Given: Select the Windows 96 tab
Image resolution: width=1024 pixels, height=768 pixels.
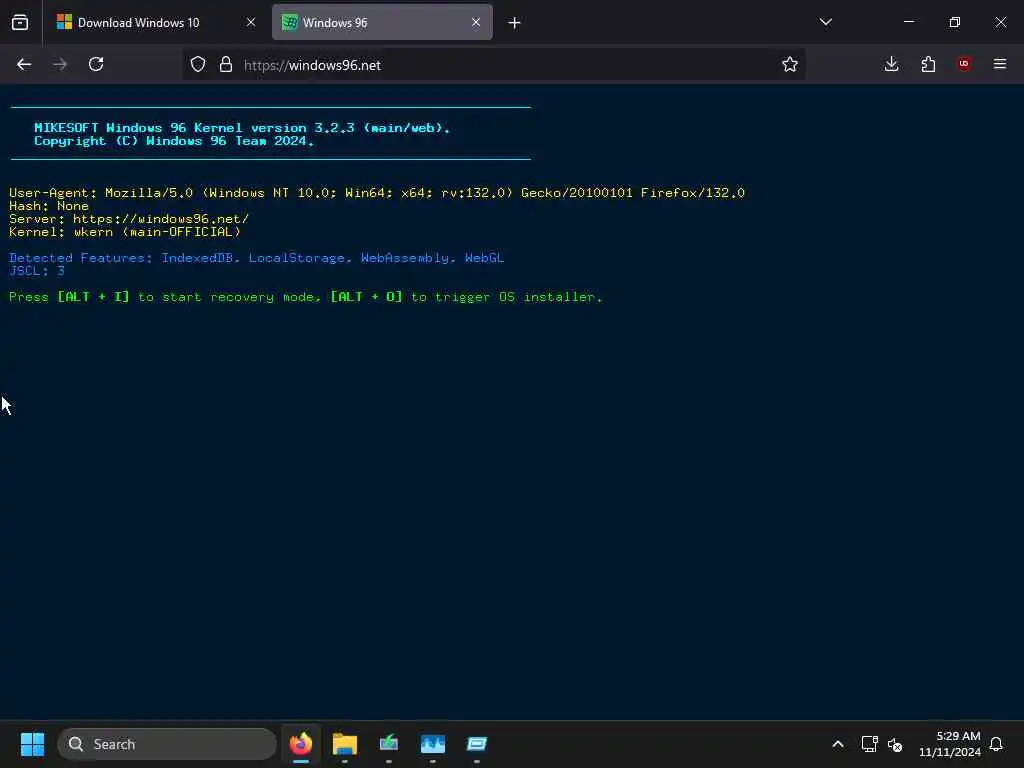Looking at the screenshot, I should [x=382, y=22].
